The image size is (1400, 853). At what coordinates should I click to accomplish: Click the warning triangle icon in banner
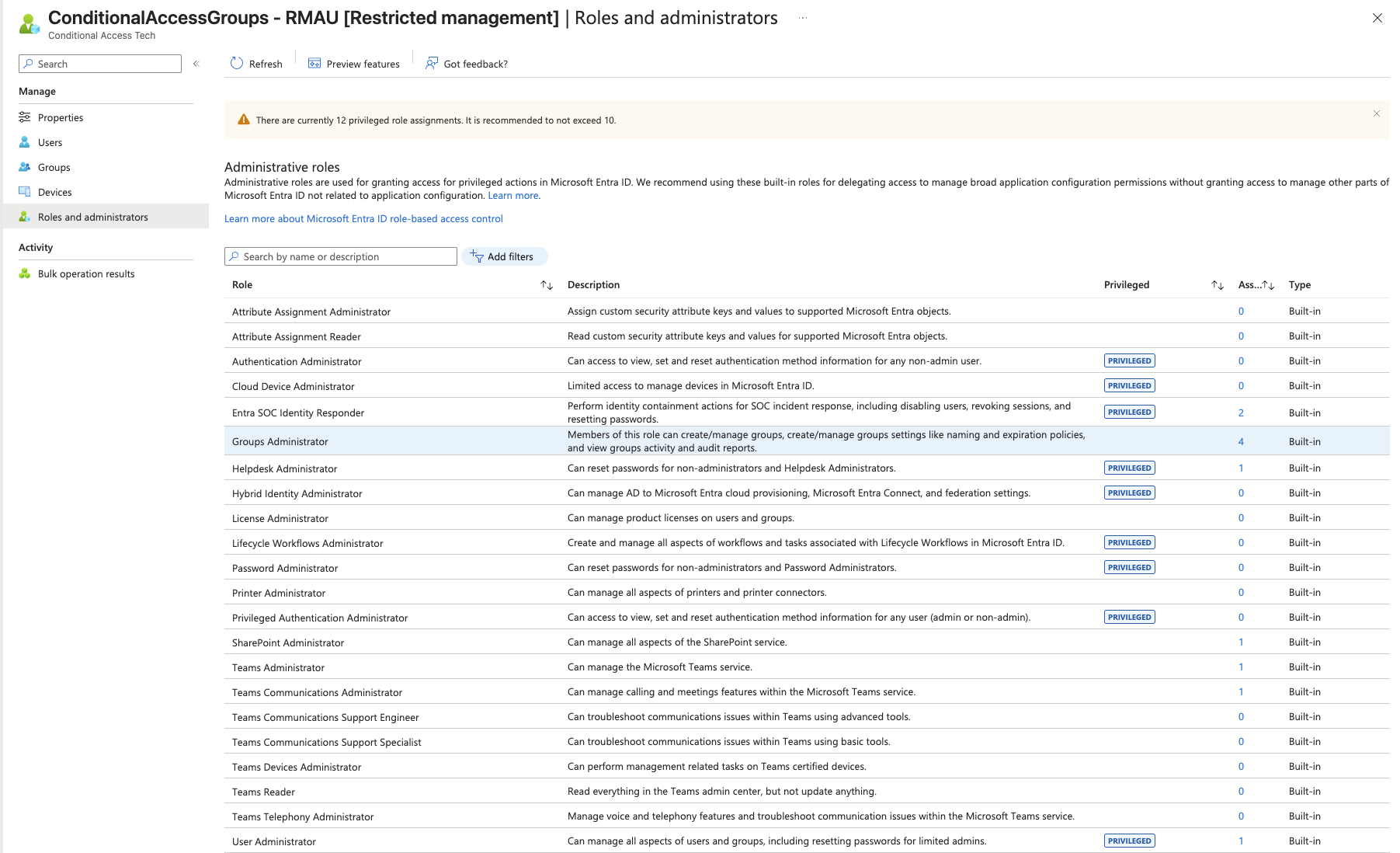(x=244, y=120)
